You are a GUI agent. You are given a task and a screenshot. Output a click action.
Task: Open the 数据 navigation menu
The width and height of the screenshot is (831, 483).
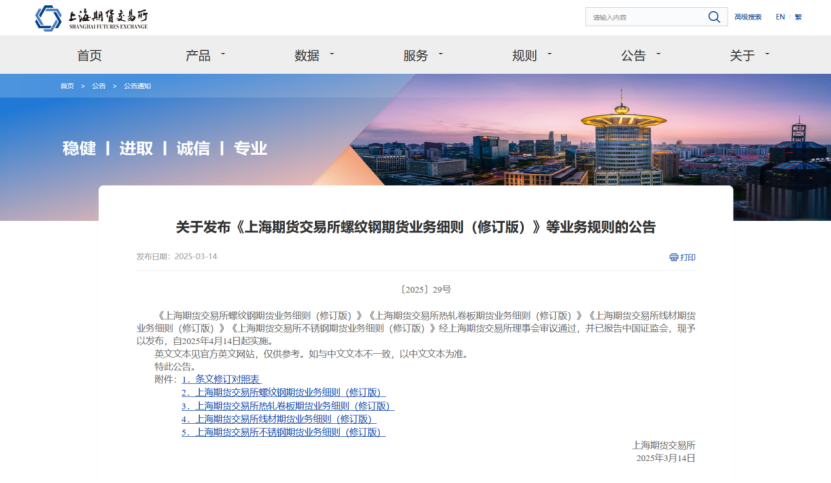307,56
